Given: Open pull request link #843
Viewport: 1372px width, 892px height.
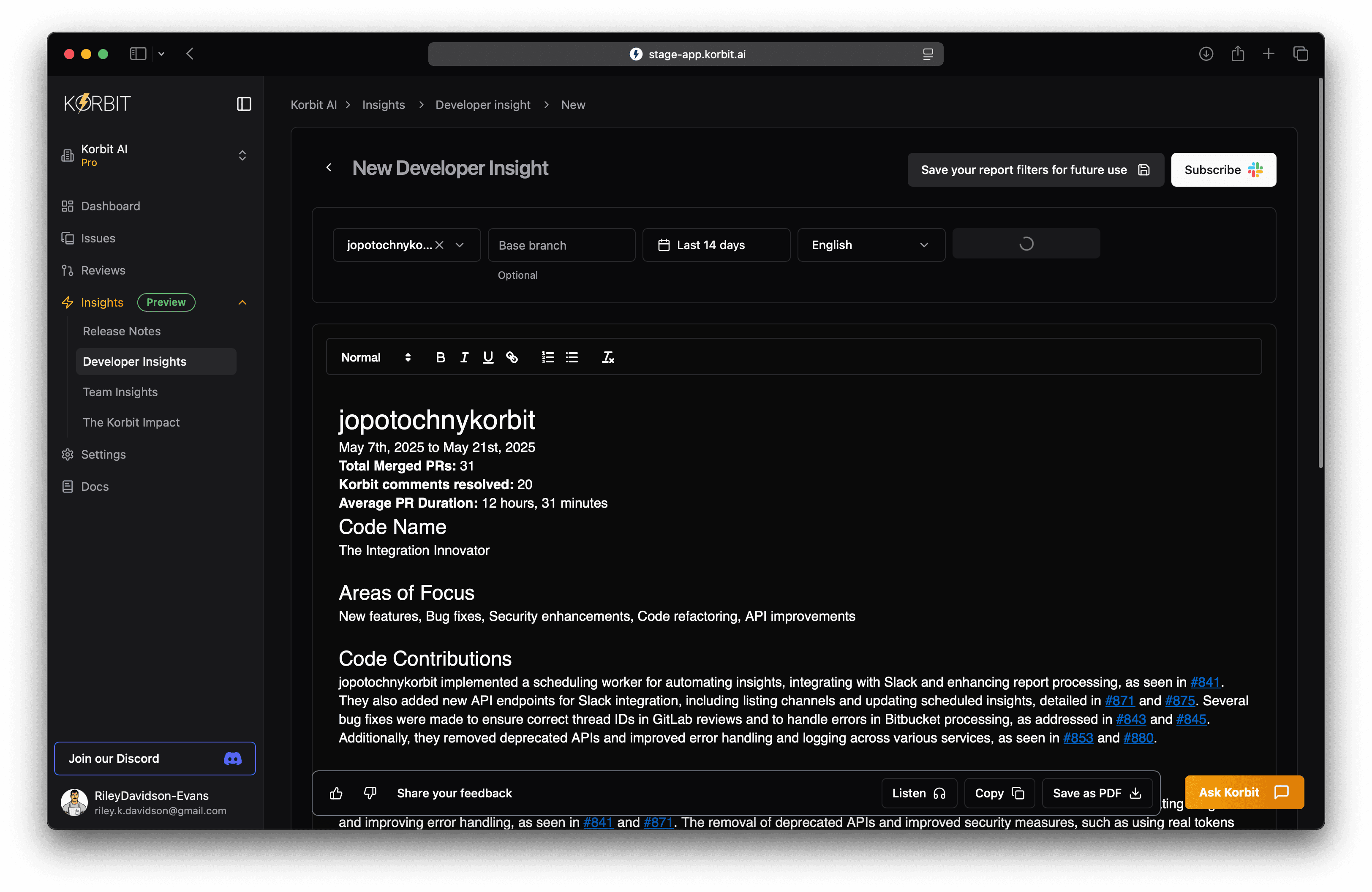Looking at the screenshot, I should point(1131,719).
